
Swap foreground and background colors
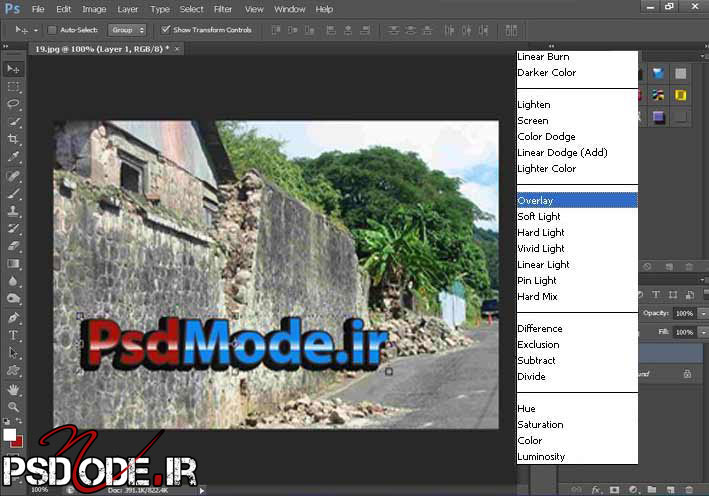(x=19, y=421)
